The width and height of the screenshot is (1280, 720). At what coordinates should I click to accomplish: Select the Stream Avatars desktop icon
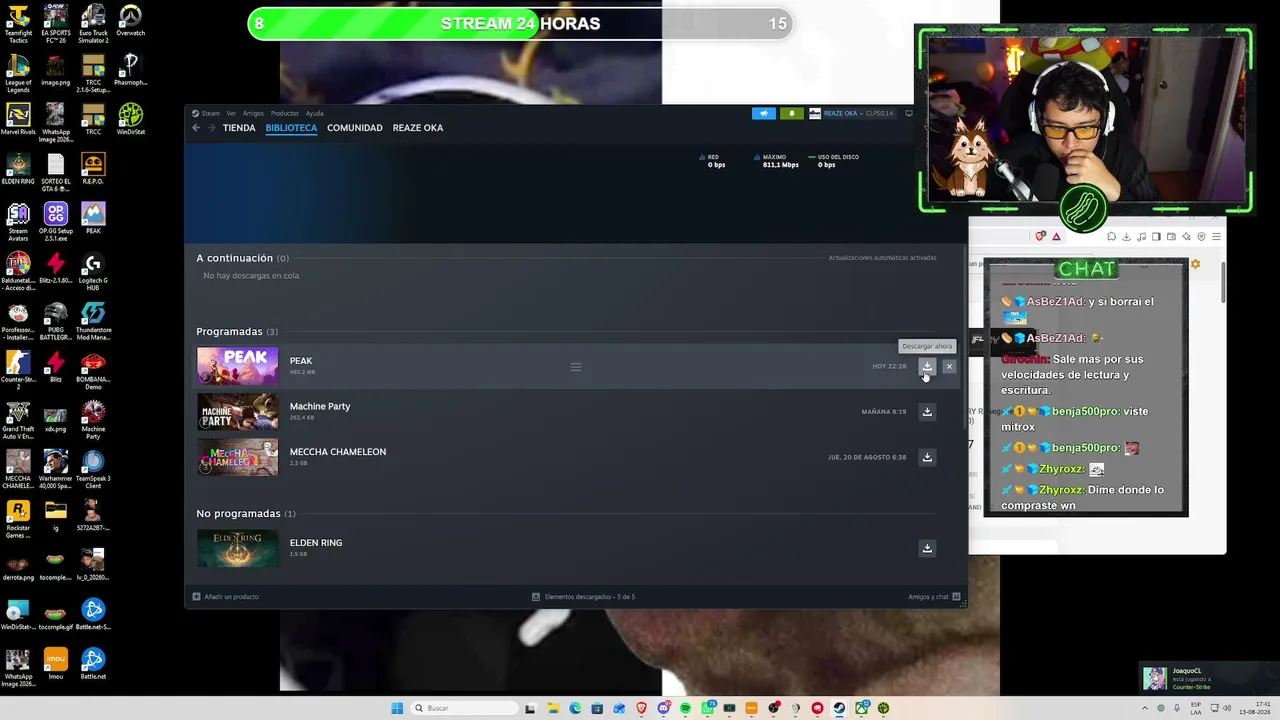18,221
